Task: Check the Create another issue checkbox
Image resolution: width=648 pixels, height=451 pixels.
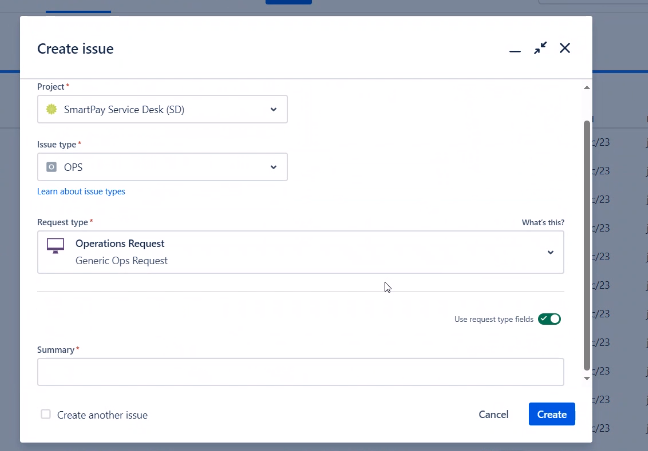Action: (x=46, y=414)
